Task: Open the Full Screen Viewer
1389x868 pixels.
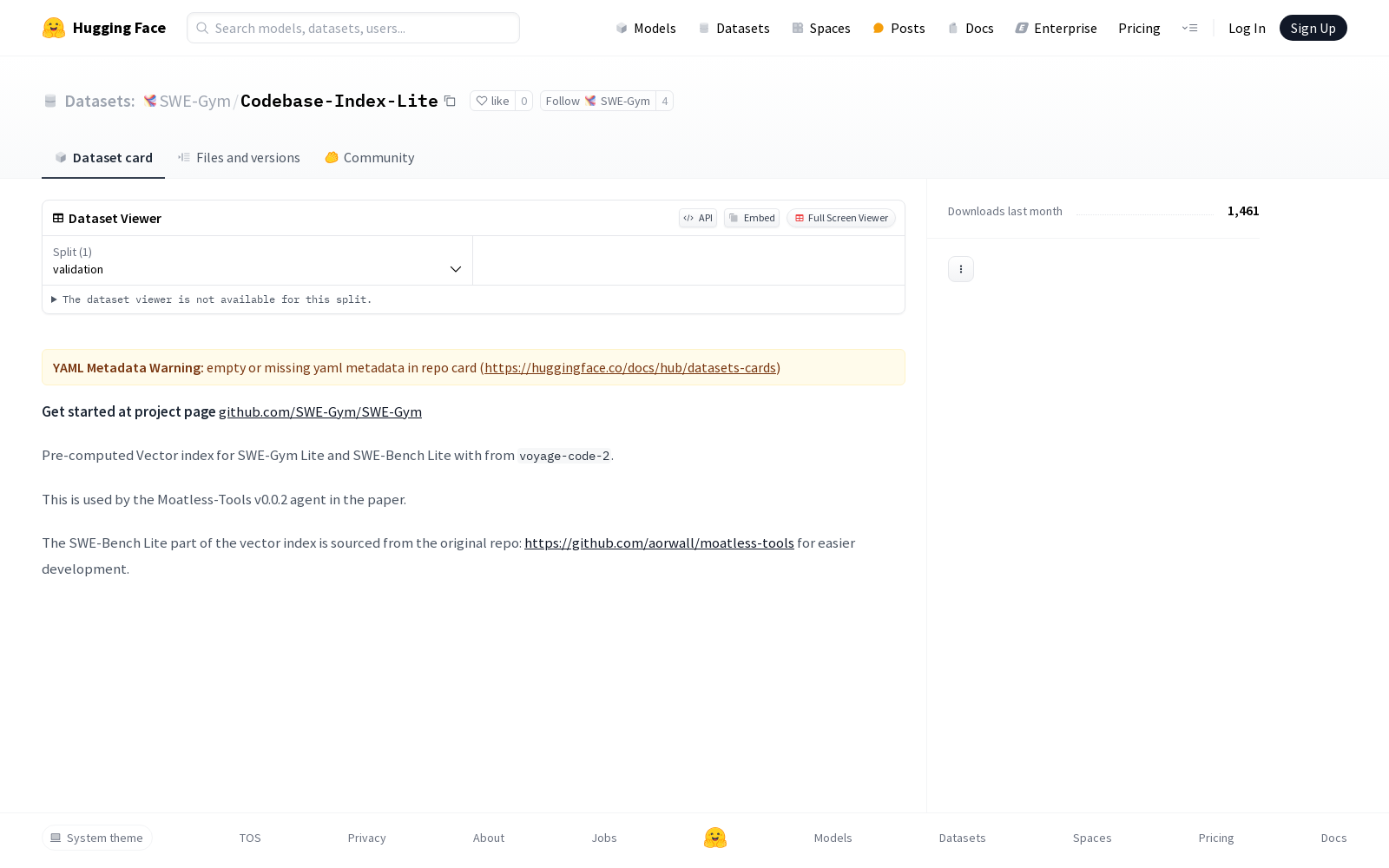Action: 841,218
